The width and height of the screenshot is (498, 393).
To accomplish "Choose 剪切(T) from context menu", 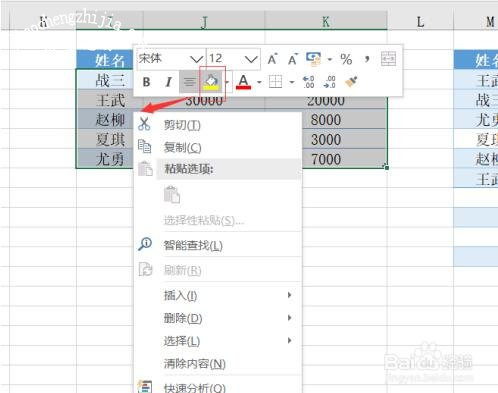I will point(182,125).
